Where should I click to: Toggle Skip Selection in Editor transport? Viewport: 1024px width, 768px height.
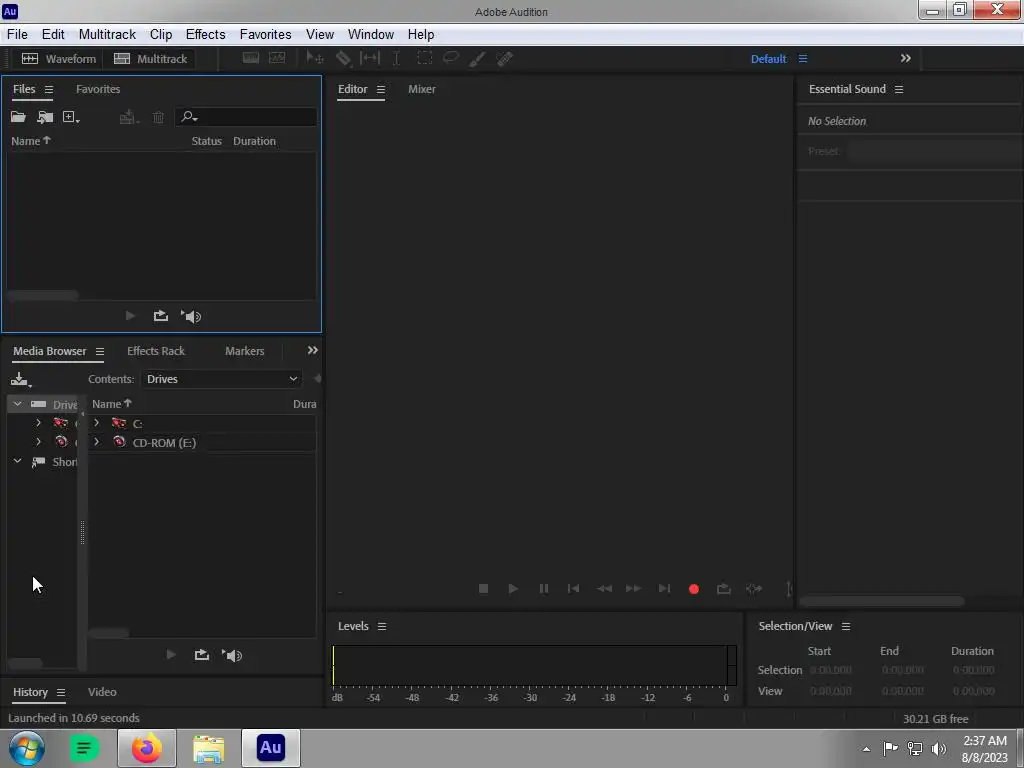click(x=754, y=588)
